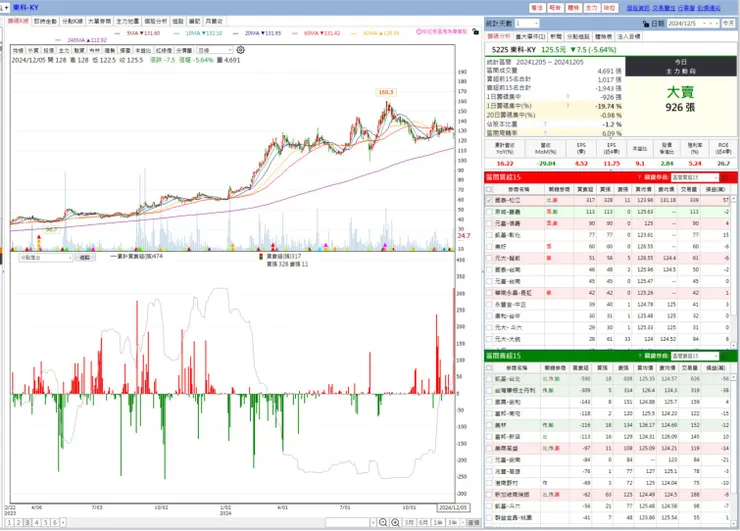Viewport: 740px width, 531px height.
Task: Tick select-all checkbox in buy table header
Action: pos(489,189)
